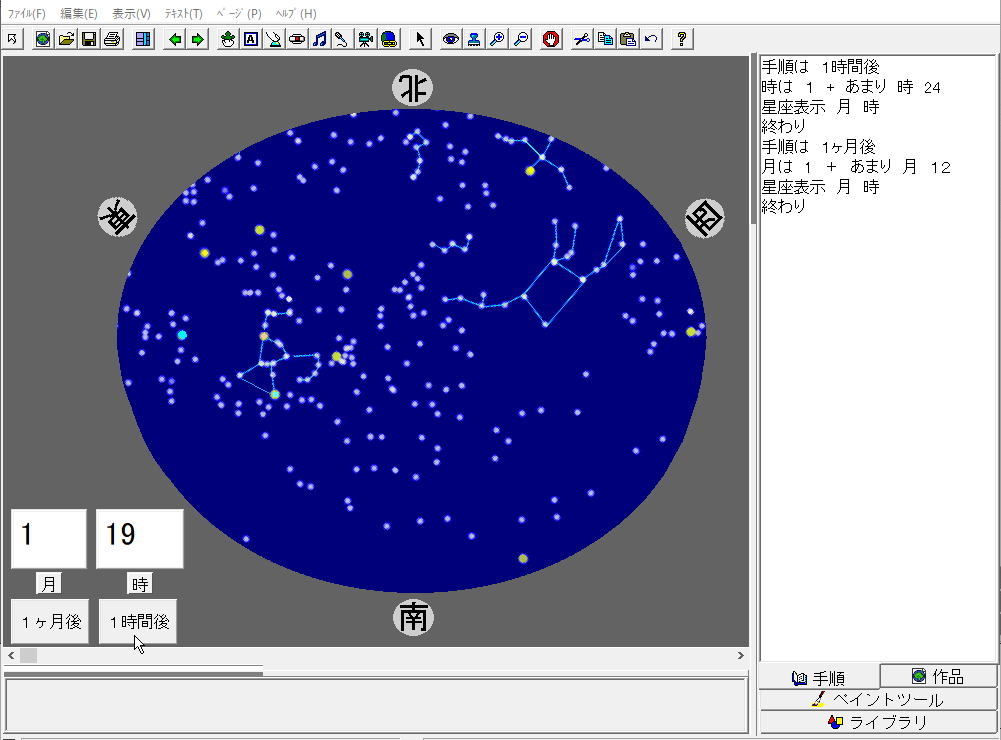This screenshot has width=1001, height=740.
Task: Open the ファイル(F) menu
Action: coord(27,14)
